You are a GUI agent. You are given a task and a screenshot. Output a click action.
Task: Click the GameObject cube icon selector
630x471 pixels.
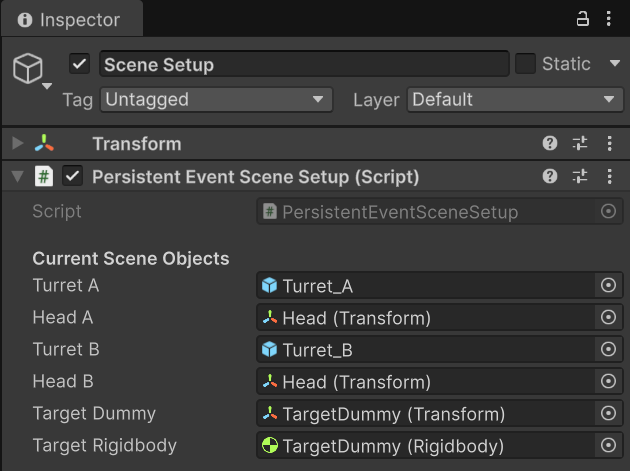point(28,69)
